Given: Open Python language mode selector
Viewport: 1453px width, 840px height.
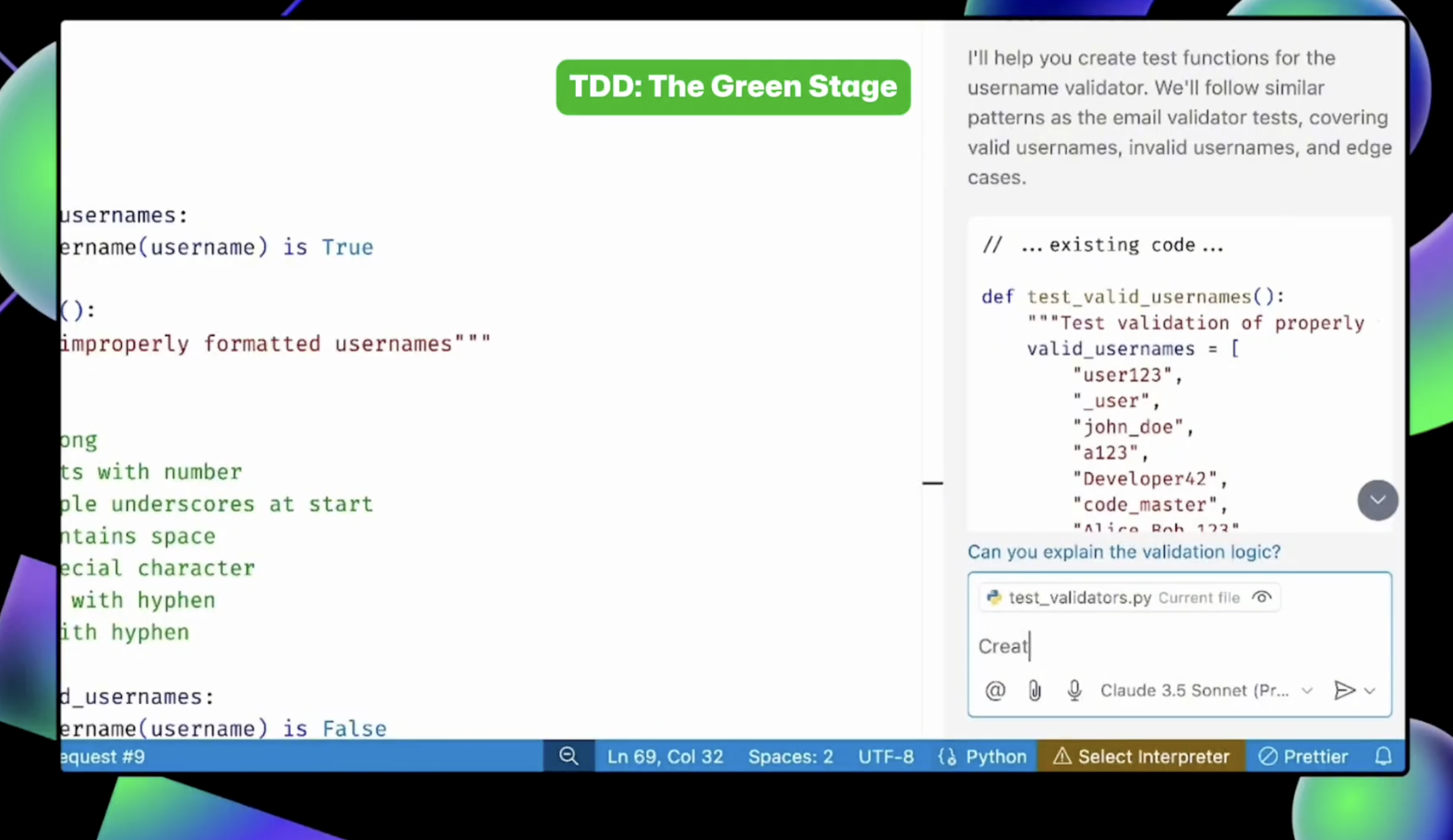Looking at the screenshot, I should [983, 757].
